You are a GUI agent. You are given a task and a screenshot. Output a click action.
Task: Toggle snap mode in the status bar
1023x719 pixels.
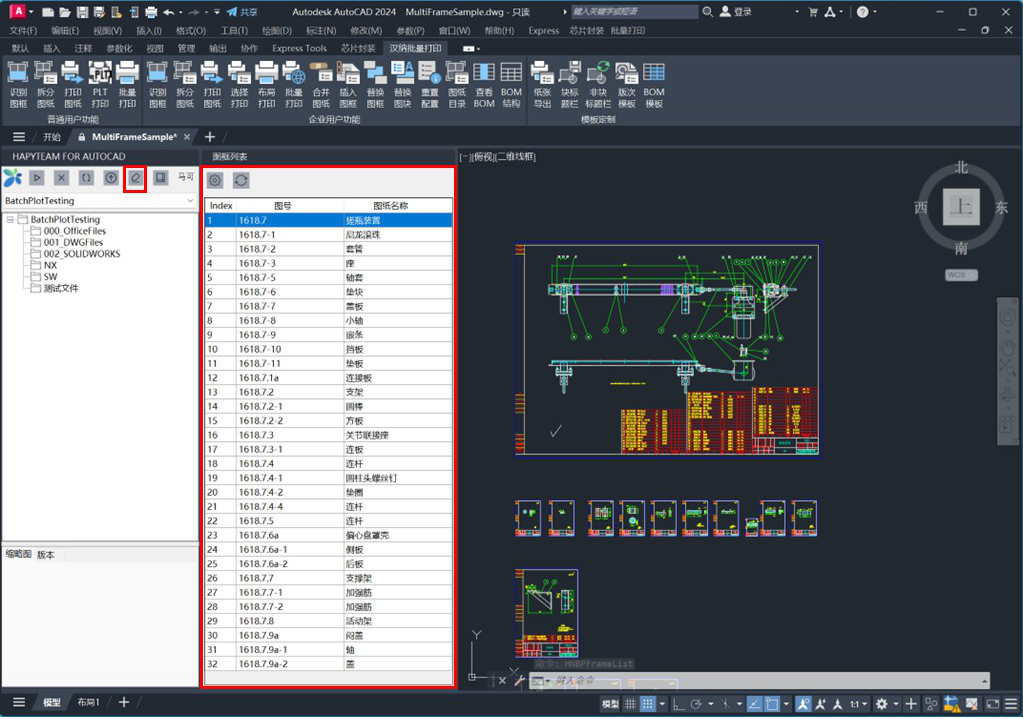tap(647, 705)
